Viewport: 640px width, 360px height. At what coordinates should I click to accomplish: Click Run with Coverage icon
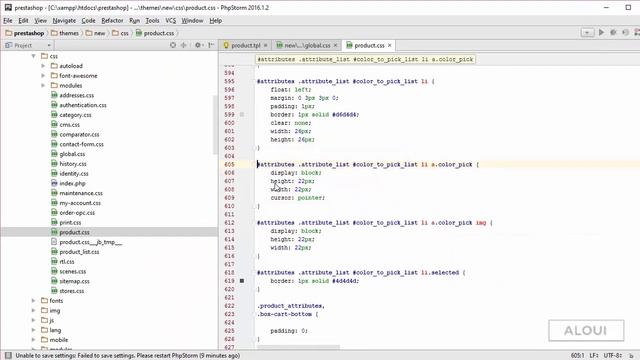tap(625, 33)
